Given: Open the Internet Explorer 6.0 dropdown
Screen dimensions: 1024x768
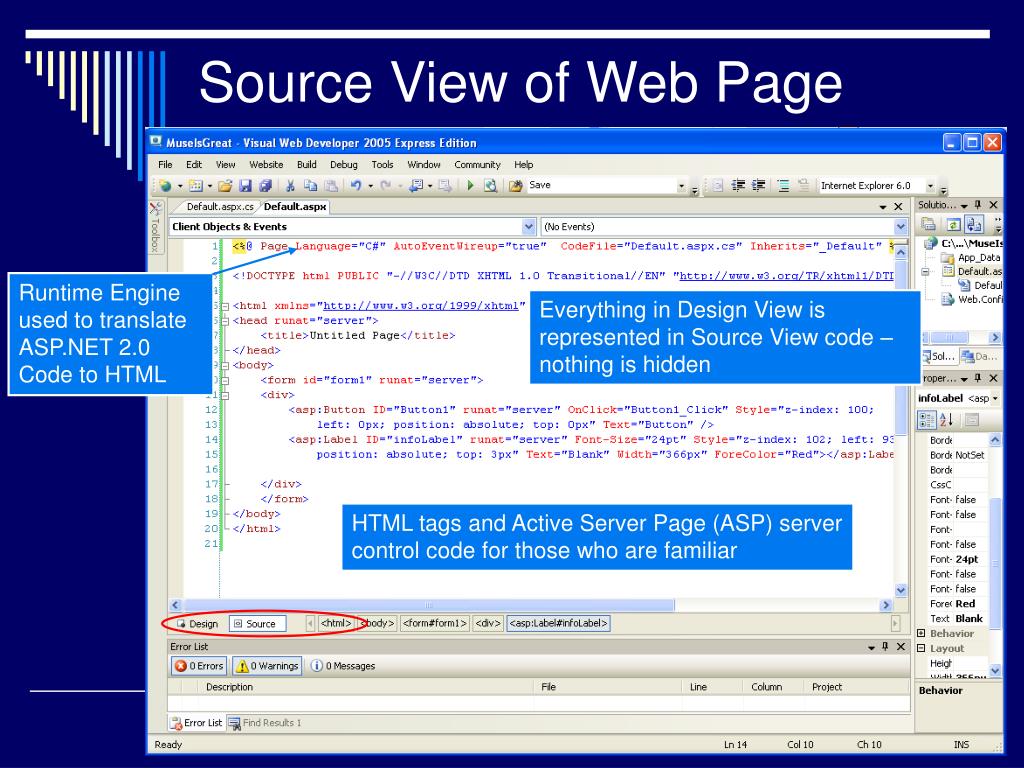Looking at the screenshot, I should pos(931,186).
